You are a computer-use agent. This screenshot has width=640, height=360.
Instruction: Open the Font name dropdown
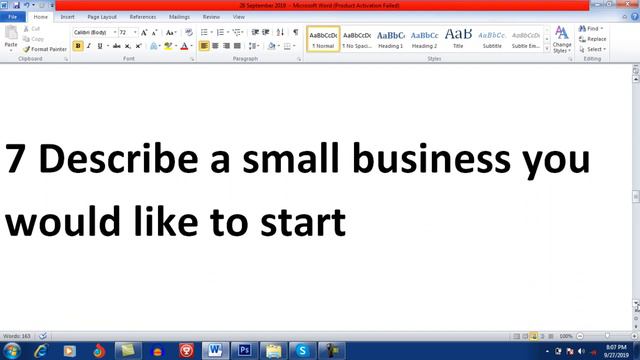point(115,32)
